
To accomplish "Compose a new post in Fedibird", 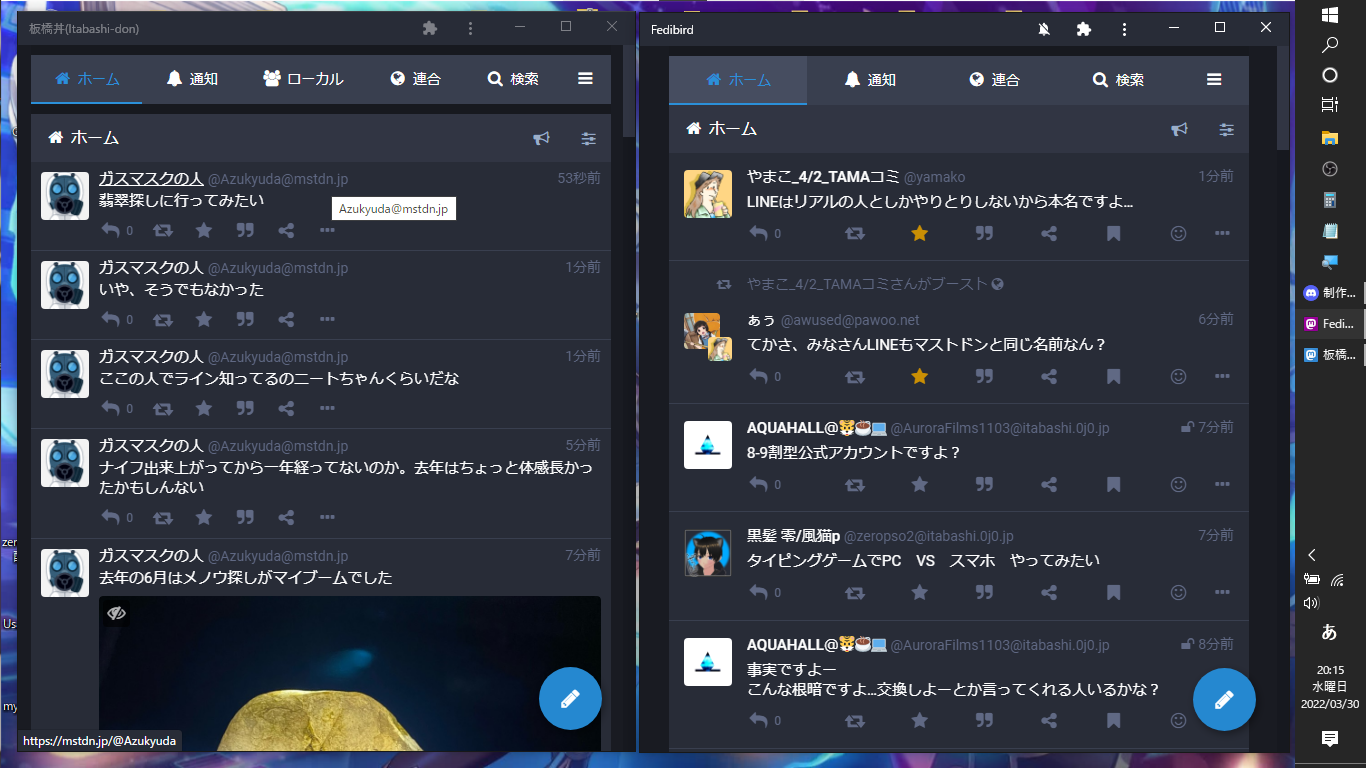I will coord(1224,699).
